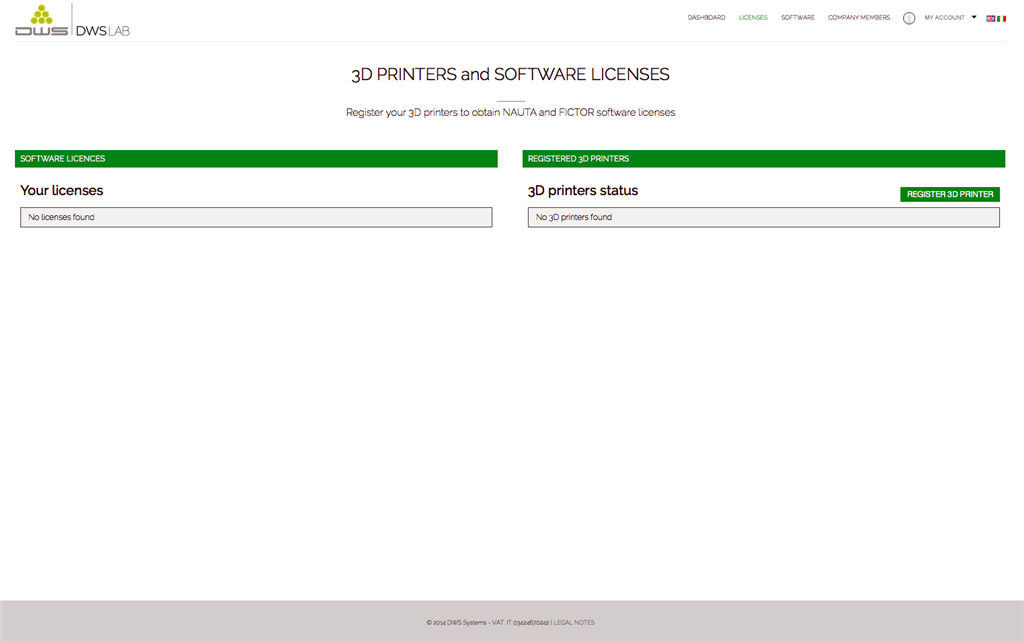Switch language with the UK flag
This screenshot has width=1024, height=642.
coord(990,18)
